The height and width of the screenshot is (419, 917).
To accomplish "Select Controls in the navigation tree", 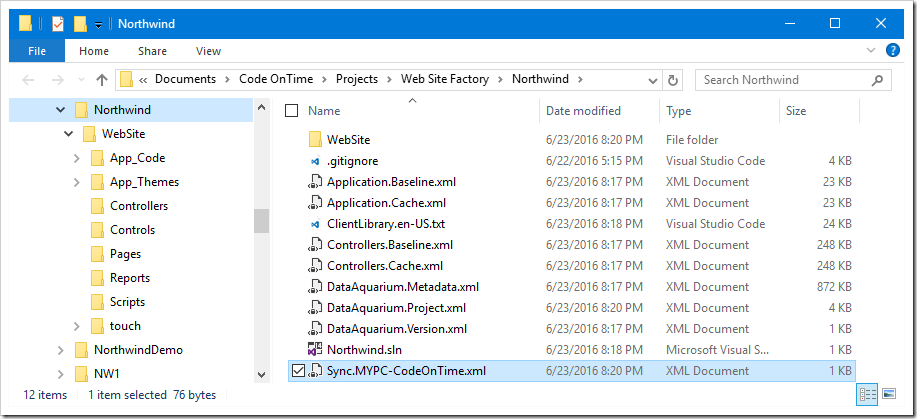I will (x=132, y=230).
